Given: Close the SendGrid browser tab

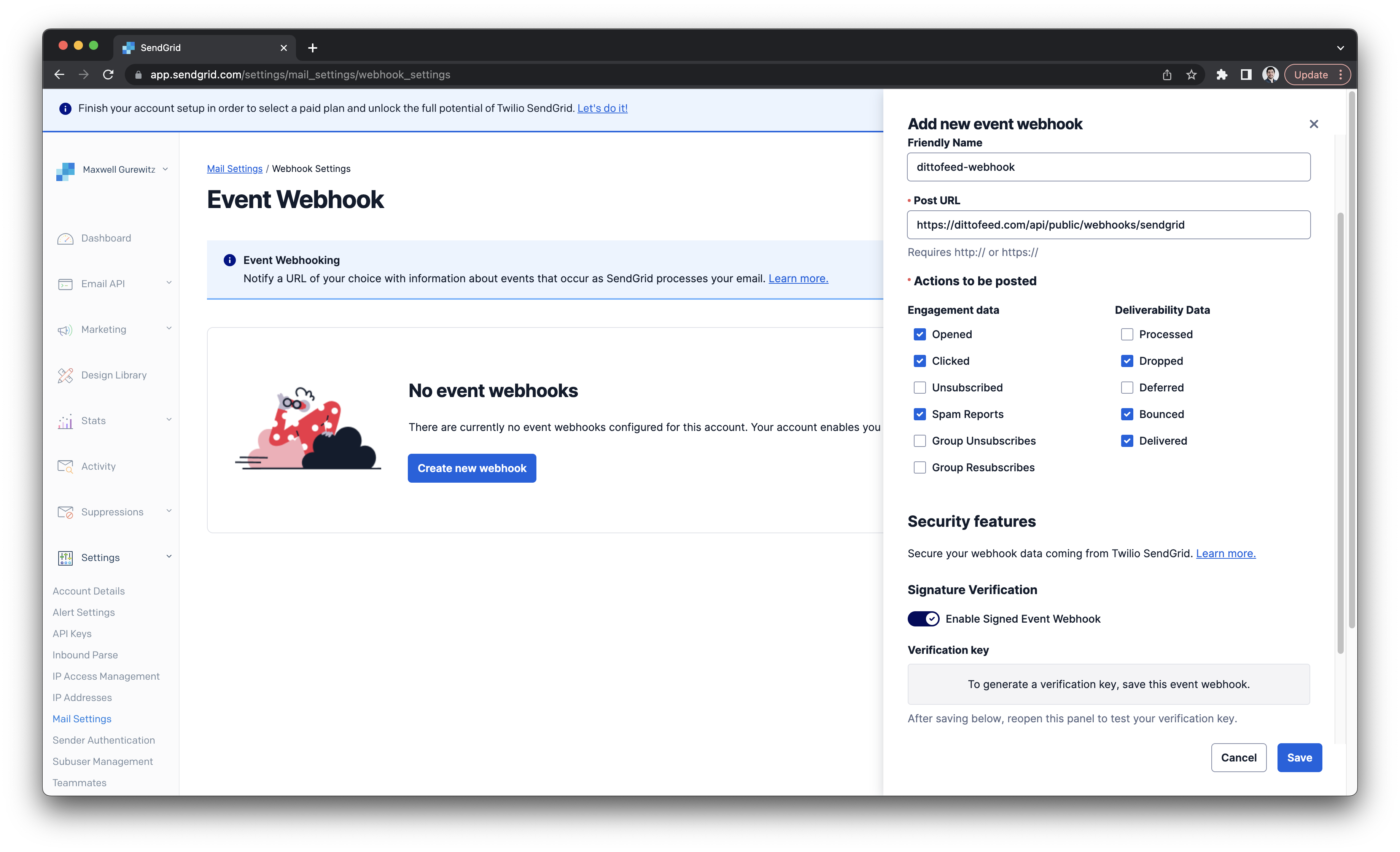Looking at the screenshot, I should [x=283, y=48].
